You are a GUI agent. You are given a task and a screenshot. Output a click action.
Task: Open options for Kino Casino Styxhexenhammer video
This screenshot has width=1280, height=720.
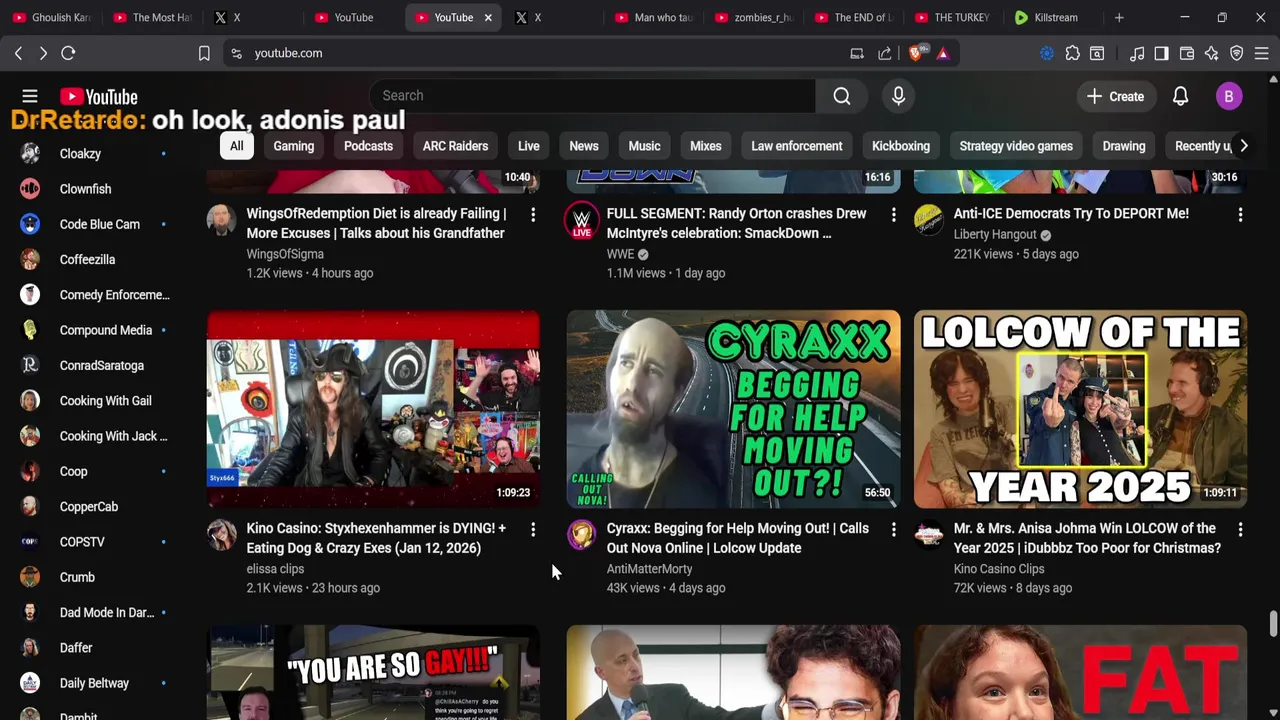pos(533,529)
